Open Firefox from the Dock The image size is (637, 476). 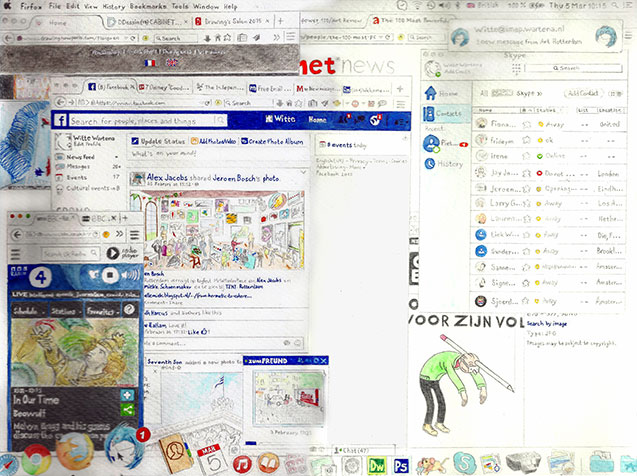(74, 452)
